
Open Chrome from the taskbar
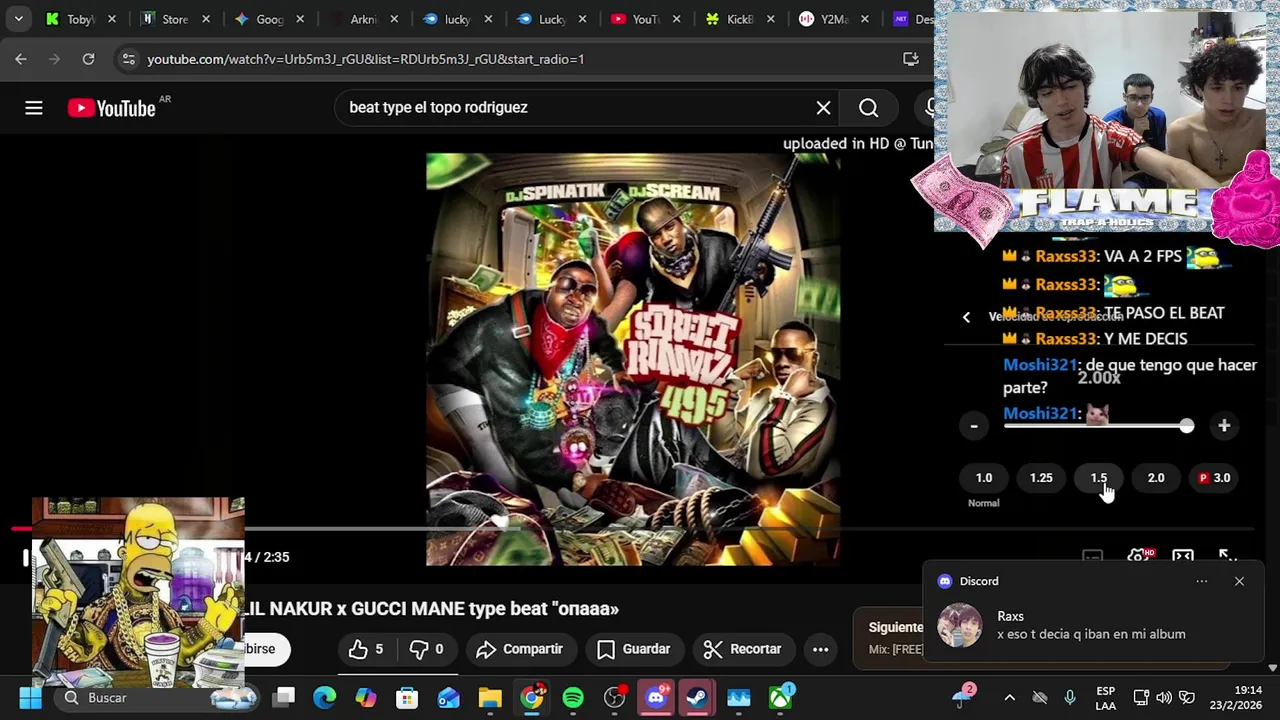532,698
